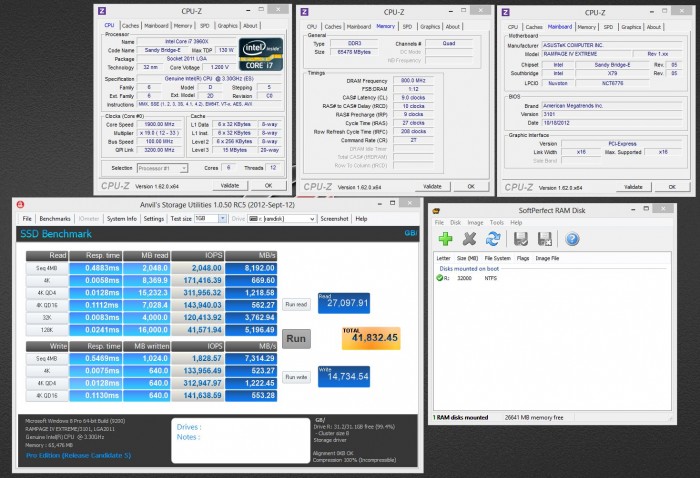The width and height of the screenshot is (700, 478).
Task: Switch to Graphics tab in CPU tab CPU-Z window
Action: tap(227, 26)
